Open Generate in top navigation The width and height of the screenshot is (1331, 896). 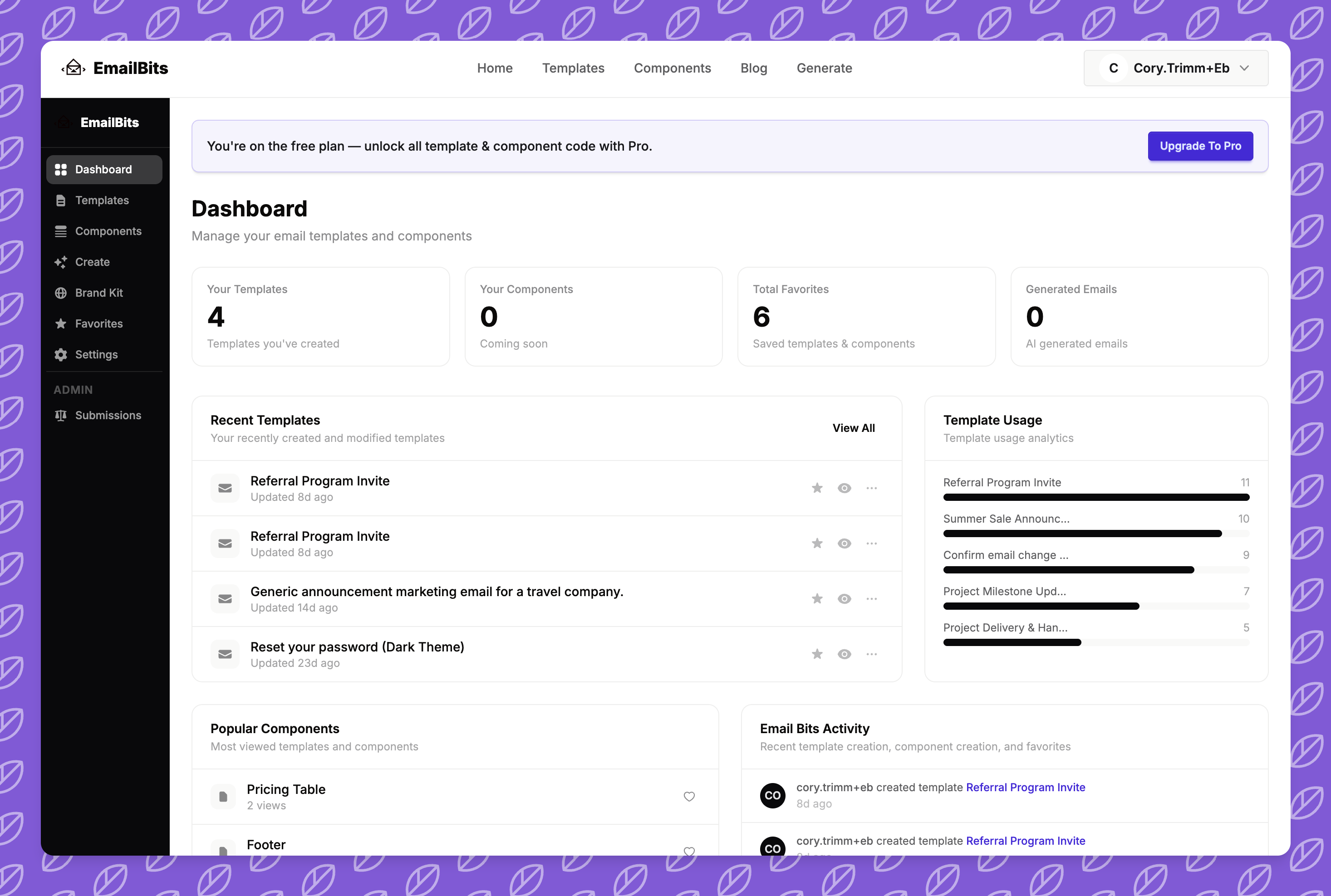(x=824, y=68)
